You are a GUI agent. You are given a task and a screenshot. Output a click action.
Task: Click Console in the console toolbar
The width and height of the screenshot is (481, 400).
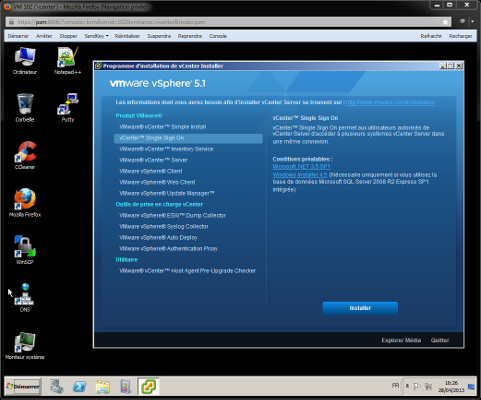(x=218, y=36)
